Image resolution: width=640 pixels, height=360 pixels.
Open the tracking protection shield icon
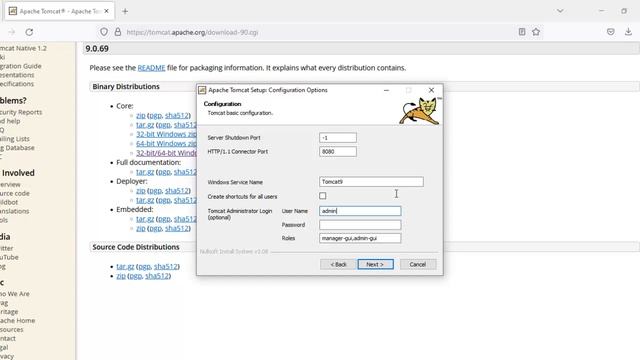coord(104,32)
